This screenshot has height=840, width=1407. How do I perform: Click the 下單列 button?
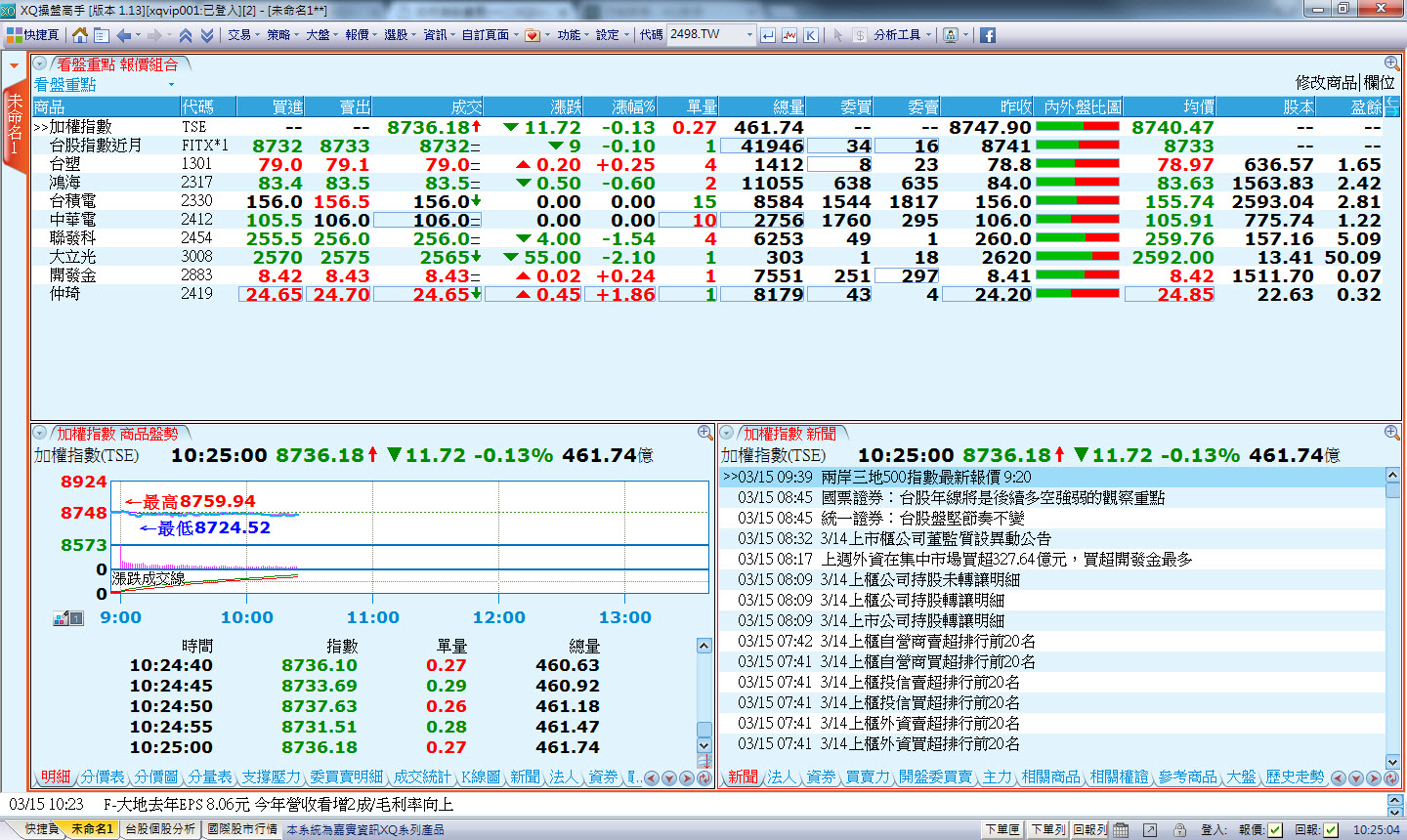pos(1047,829)
